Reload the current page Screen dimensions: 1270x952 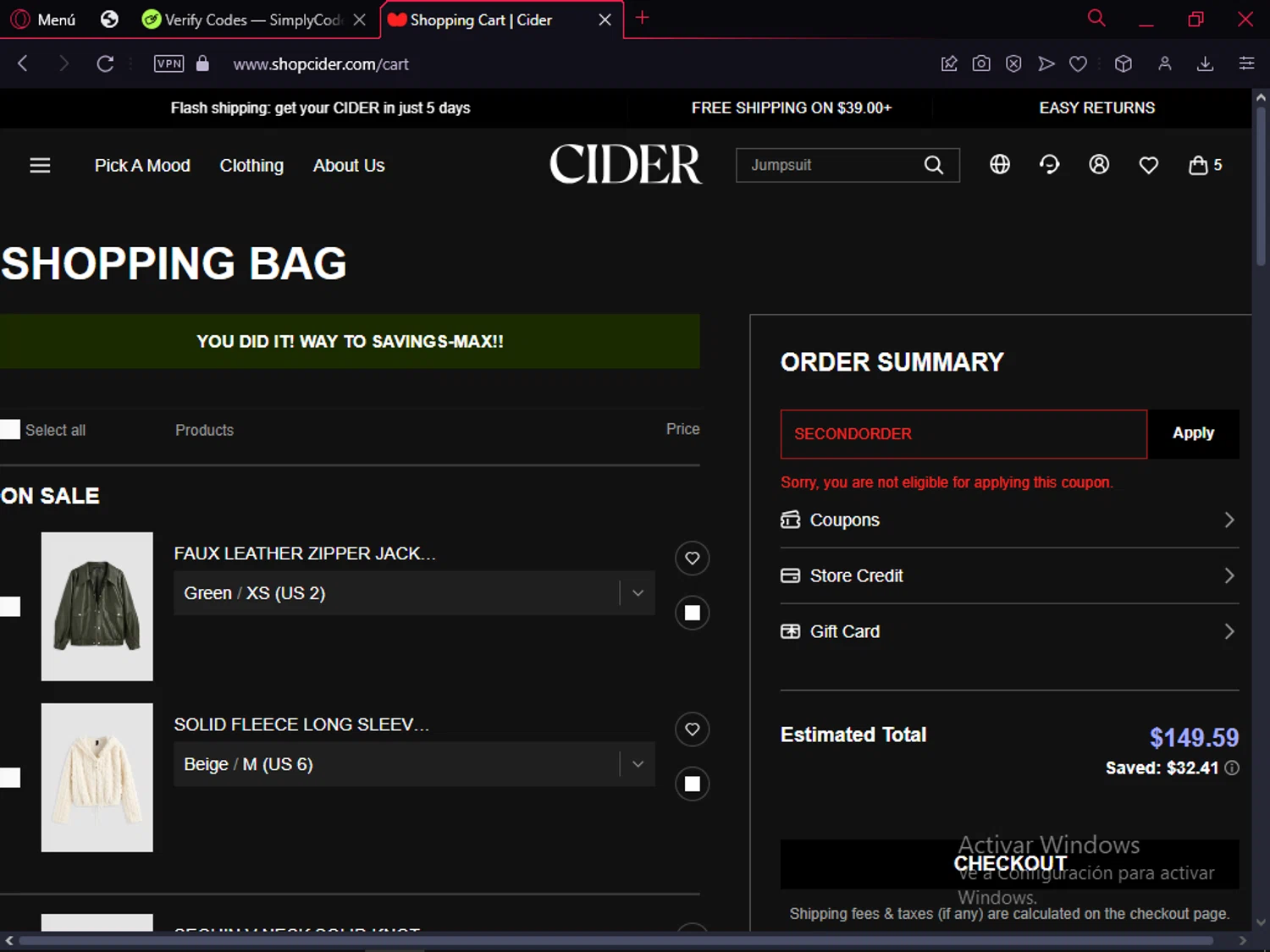pyautogui.click(x=105, y=63)
